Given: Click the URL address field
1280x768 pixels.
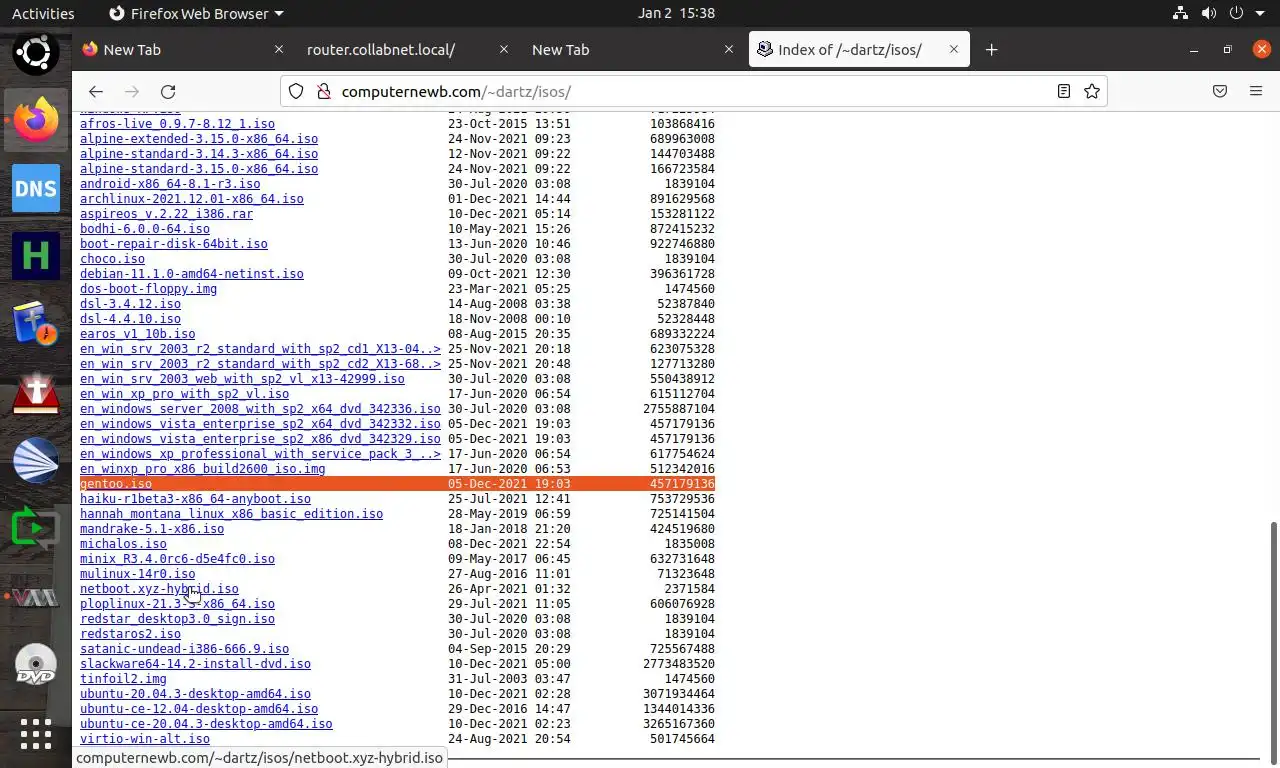Looking at the screenshot, I should (694, 91).
